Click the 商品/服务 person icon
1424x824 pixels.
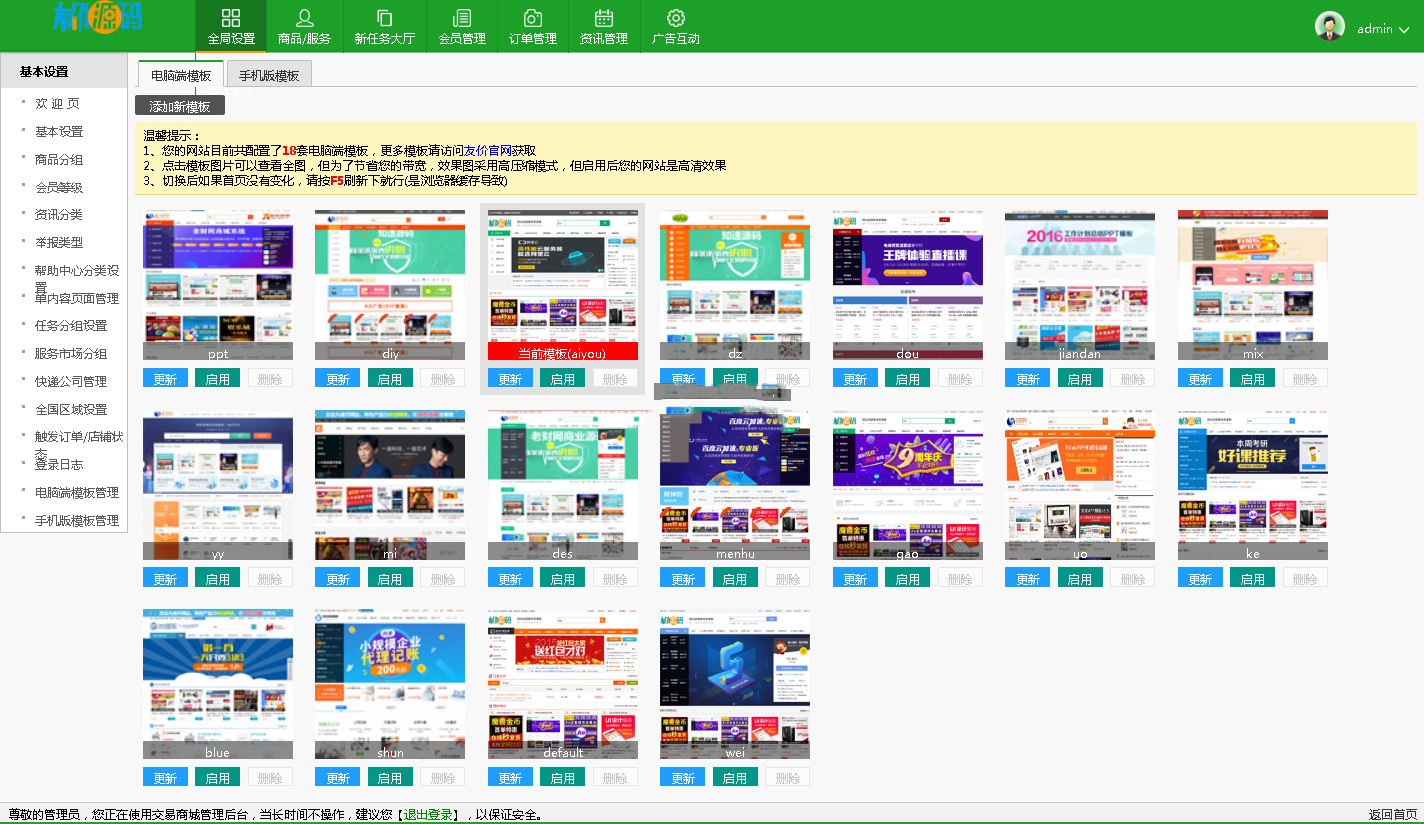tap(305, 18)
